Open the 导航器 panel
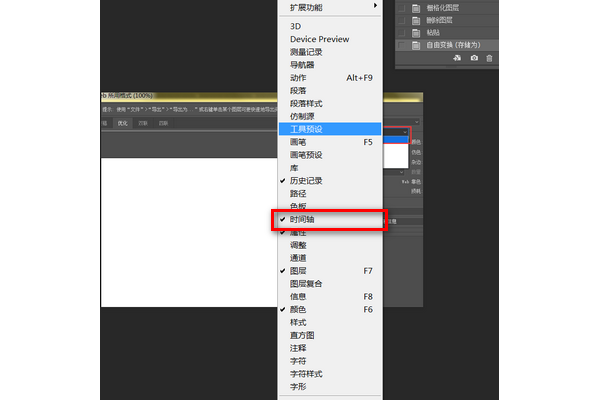 coord(330,65)
